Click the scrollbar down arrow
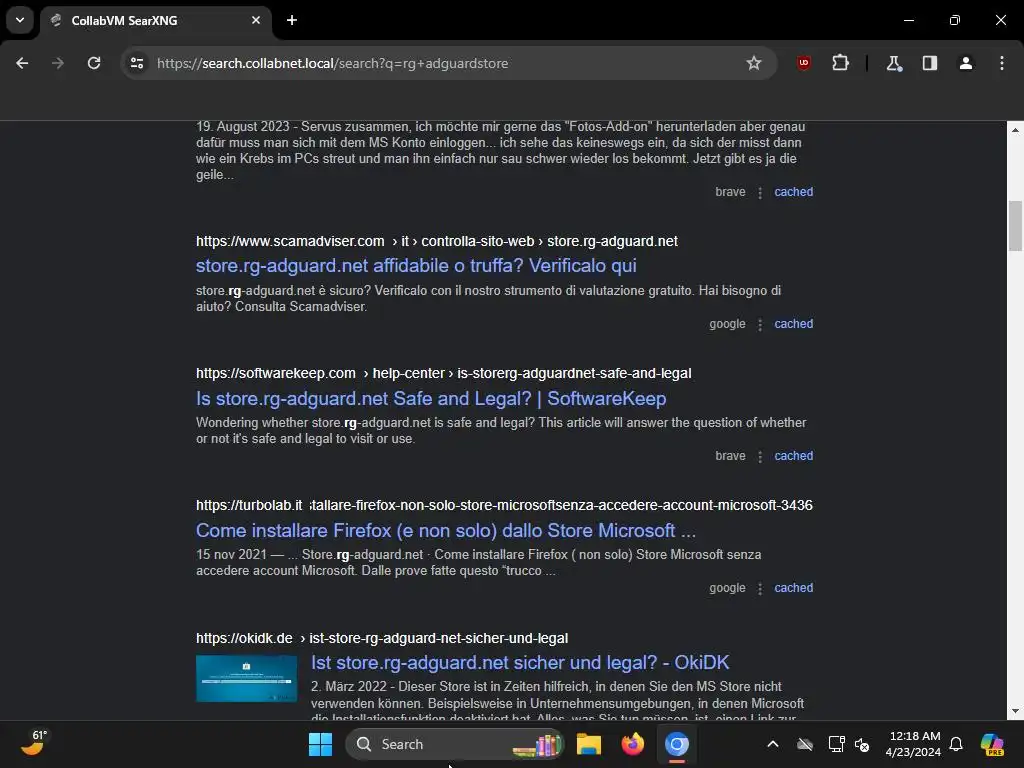Viewport: 1024px width, 768px height. pyautogui.click(x=1015, y=711)
